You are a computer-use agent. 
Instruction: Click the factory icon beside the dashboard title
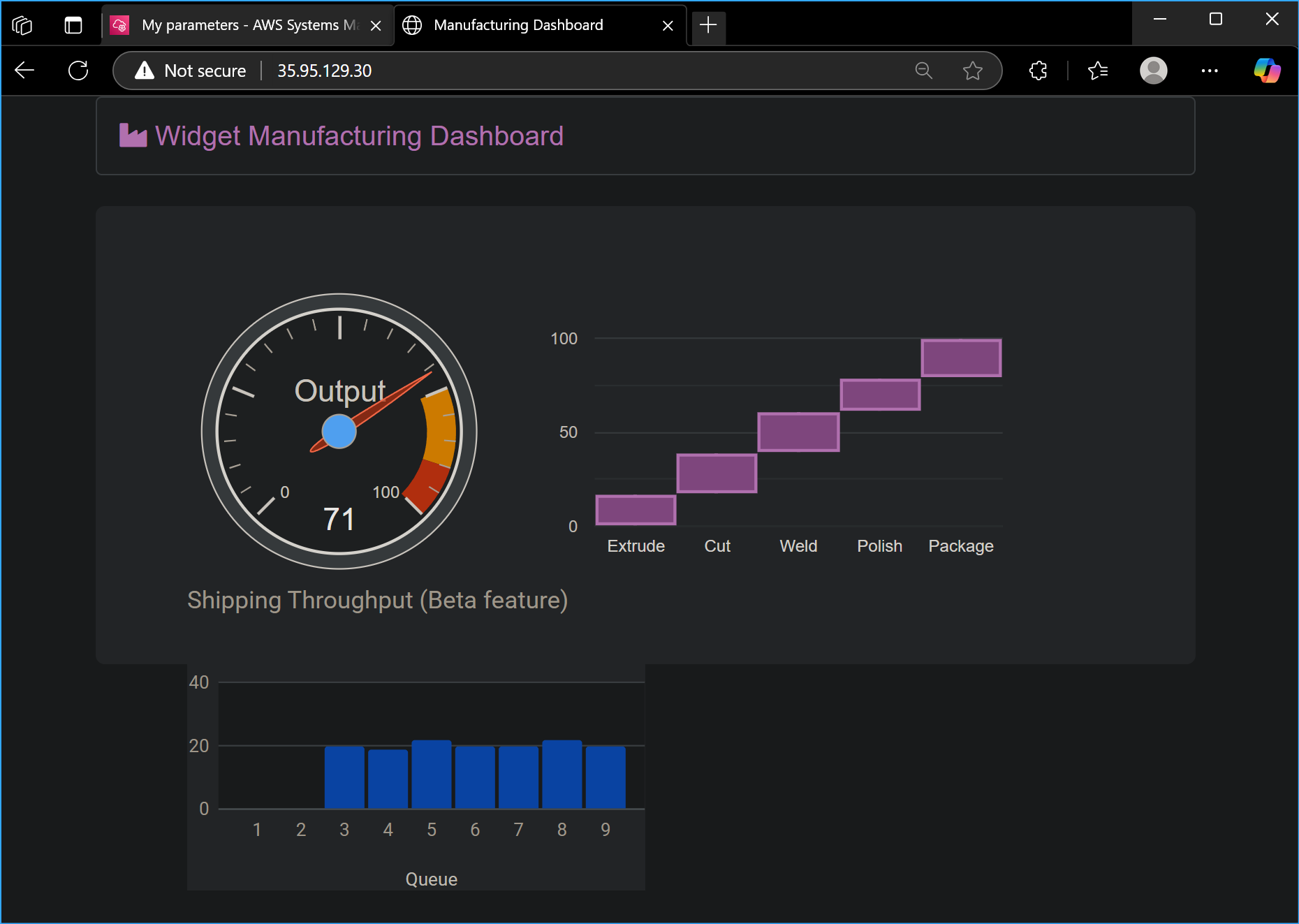tap(133, 135)
